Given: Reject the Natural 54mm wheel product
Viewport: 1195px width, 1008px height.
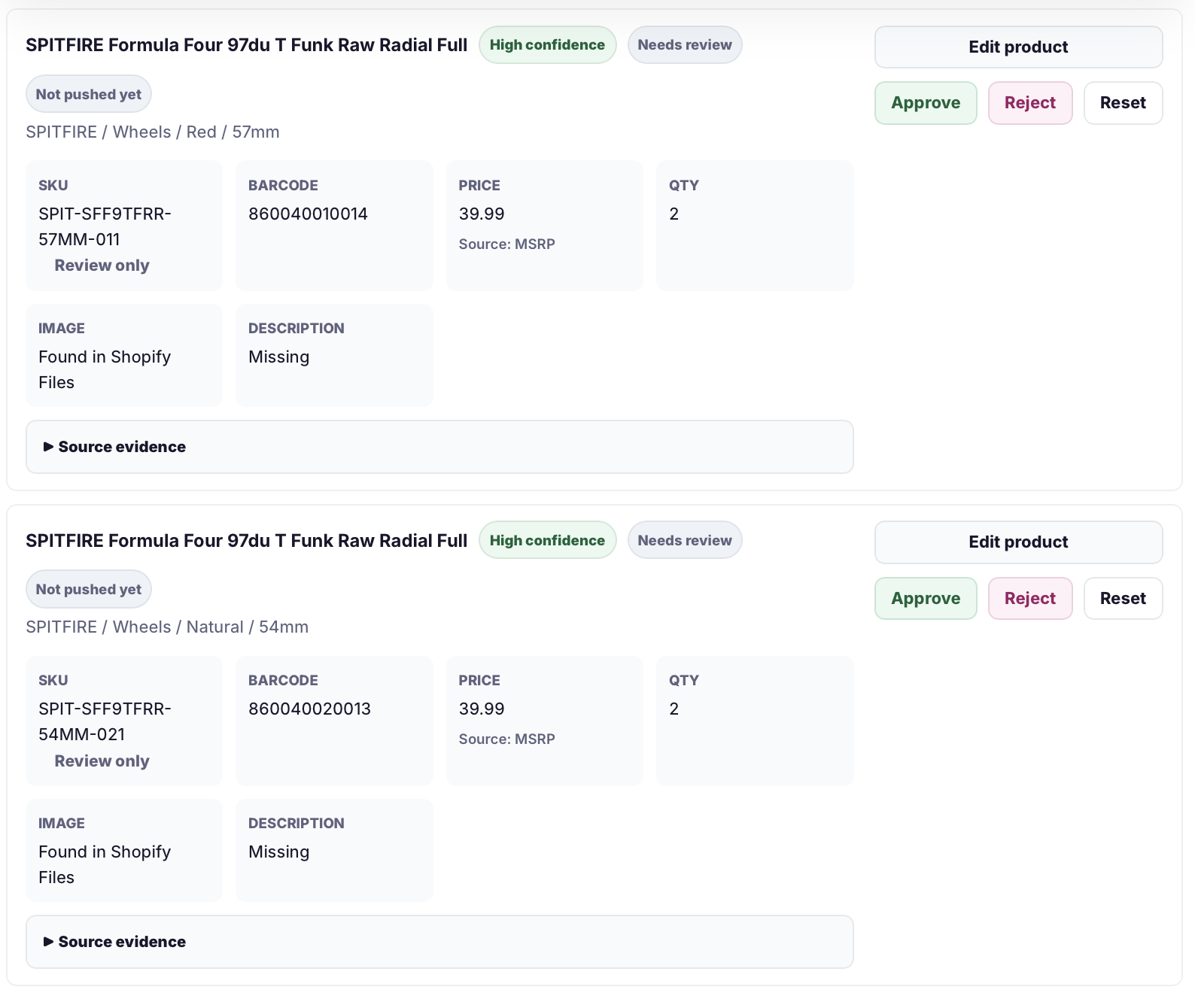Looking at the screenshot, I should [1030, 598].
